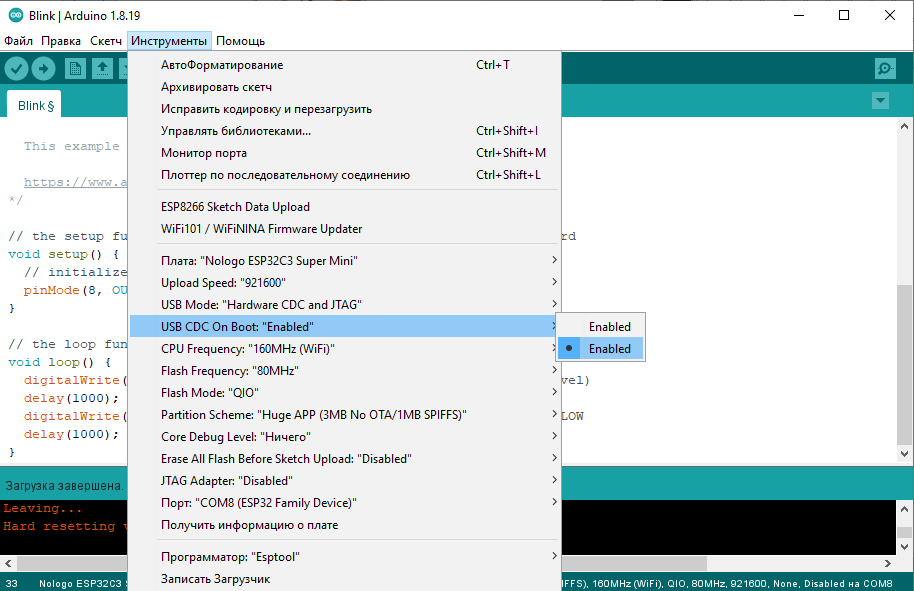Switch to the Blink sketch tab

(35, 105)
